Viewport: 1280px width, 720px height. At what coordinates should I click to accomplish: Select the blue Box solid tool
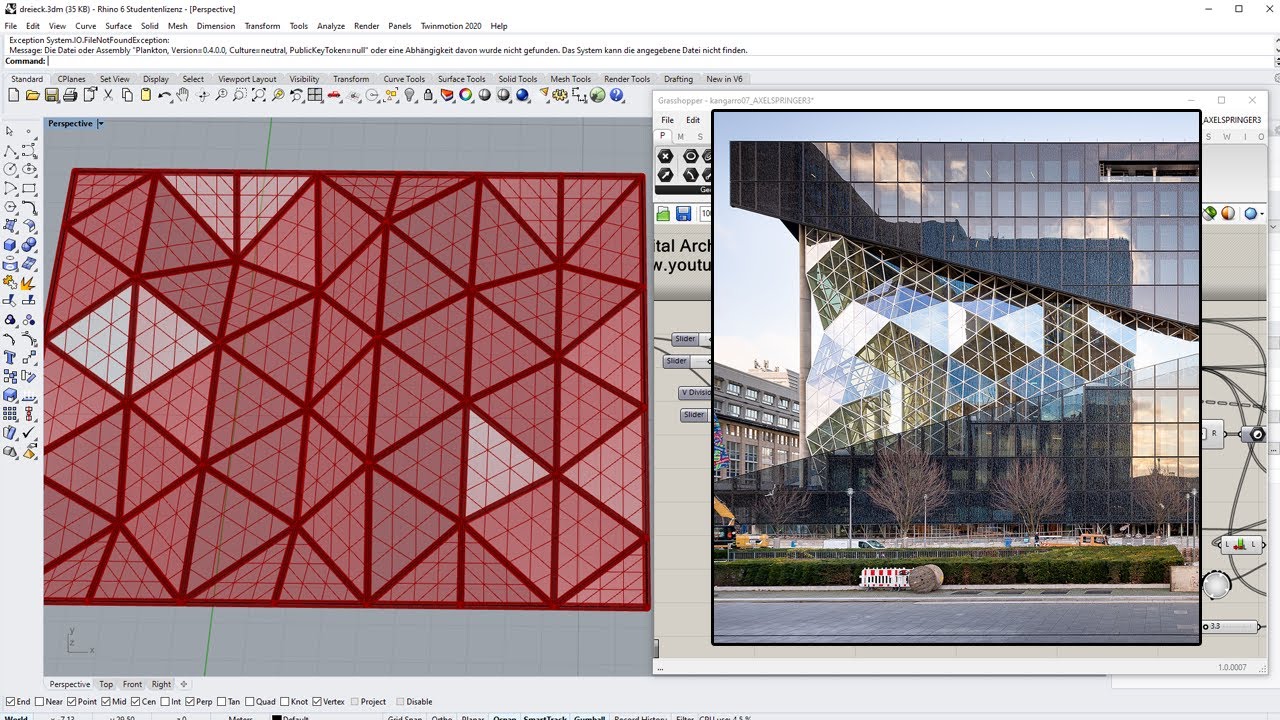pyautogui.click(x=10, y=245)
